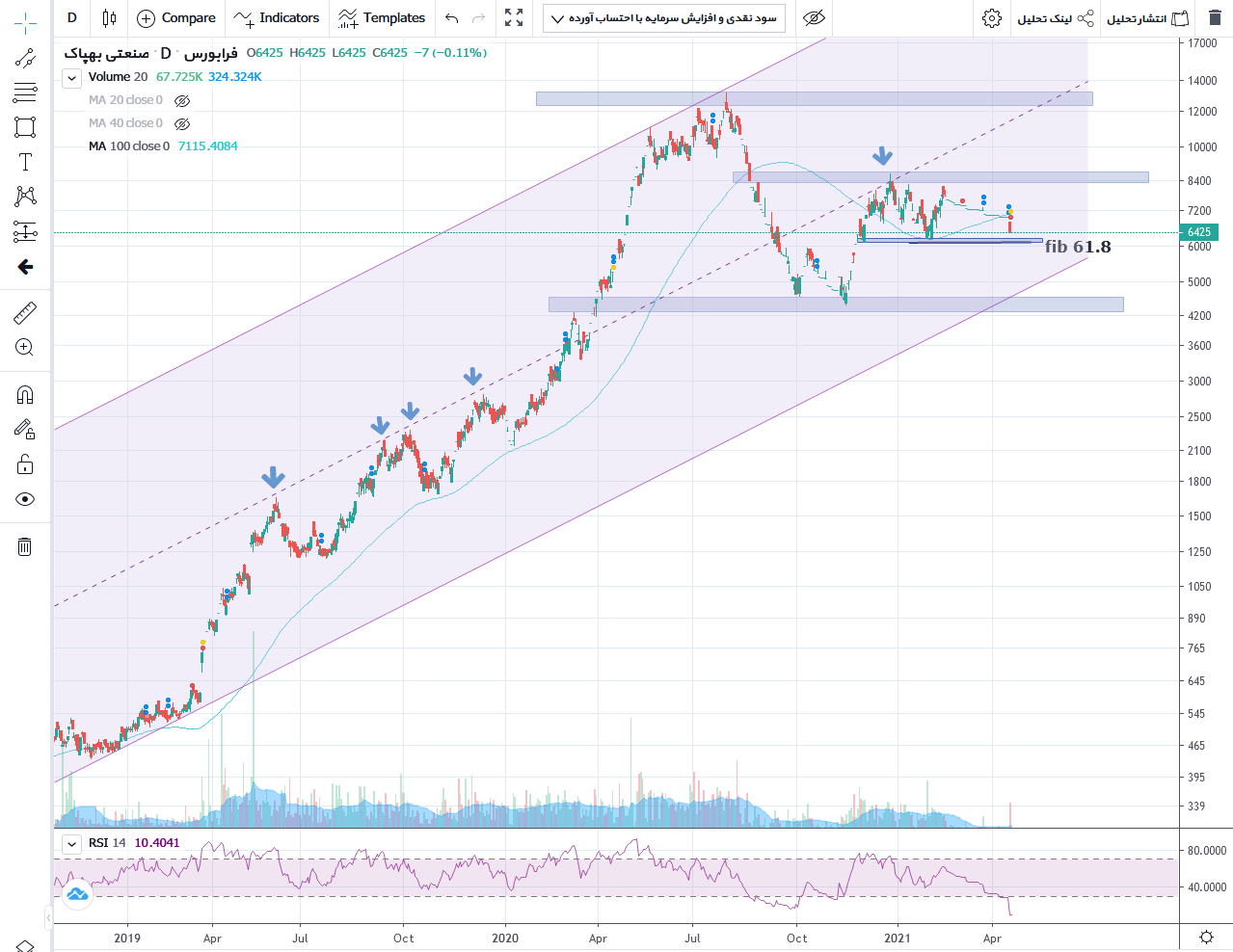Image resolution: width=1233 pixels, height=952 pixels.
Task: Toggle fullscreen mode icon
Action: pyautogui.click(x=514, y=18)
